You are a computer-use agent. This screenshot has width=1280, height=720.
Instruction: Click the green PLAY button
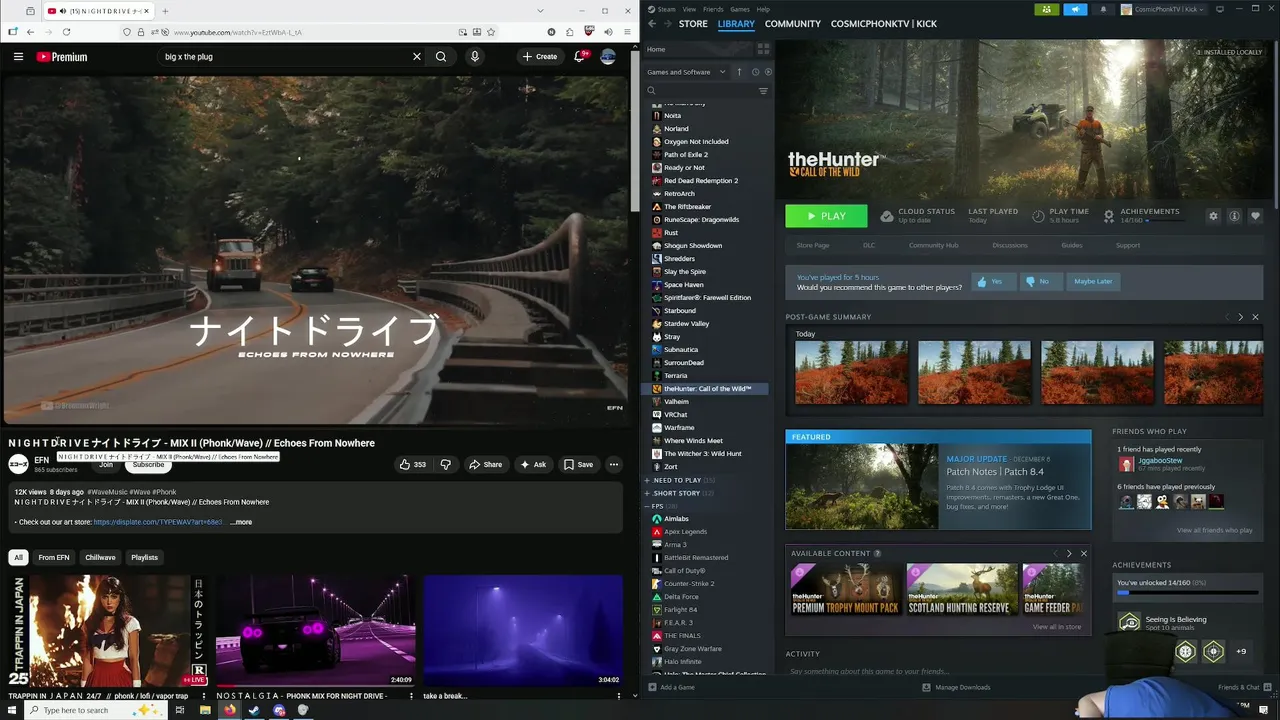826,216
